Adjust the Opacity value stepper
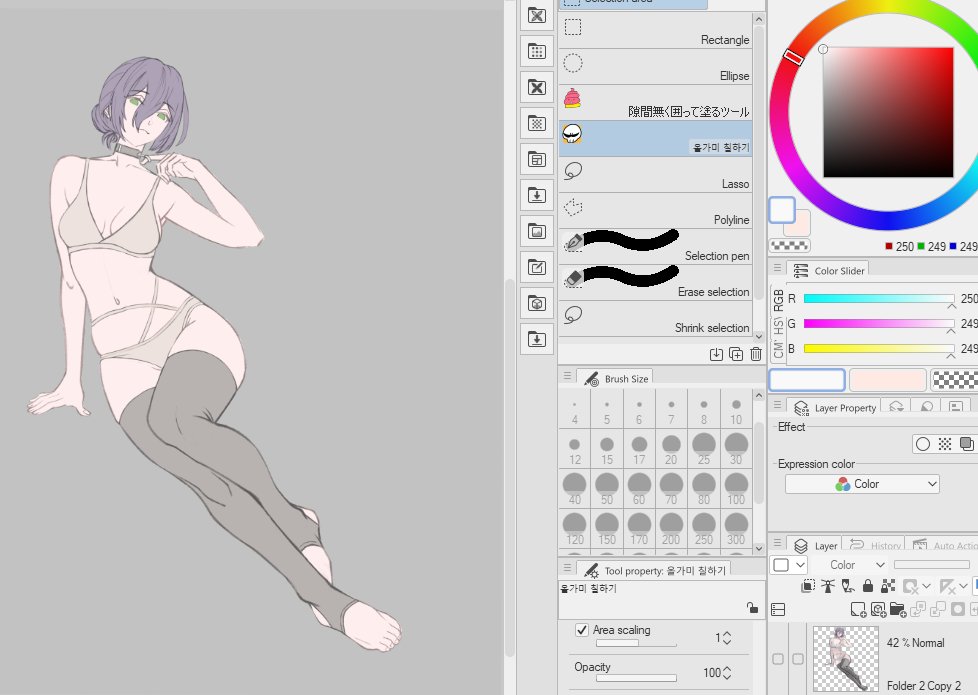 tap(727, 673)
